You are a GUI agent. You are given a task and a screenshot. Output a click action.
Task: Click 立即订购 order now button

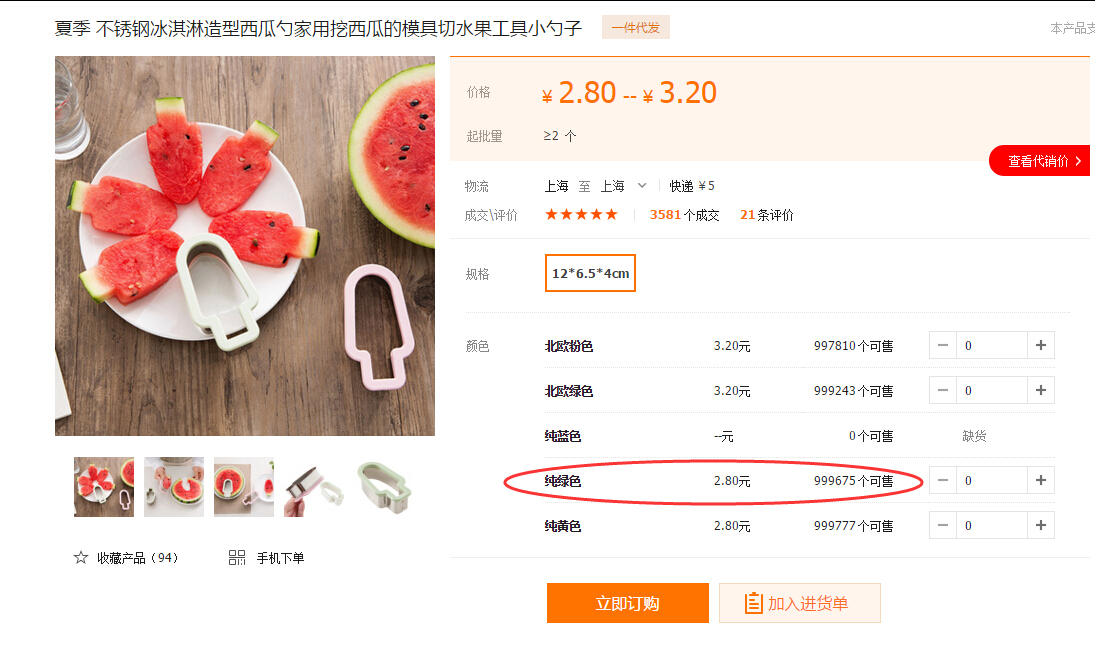[627, 603]
